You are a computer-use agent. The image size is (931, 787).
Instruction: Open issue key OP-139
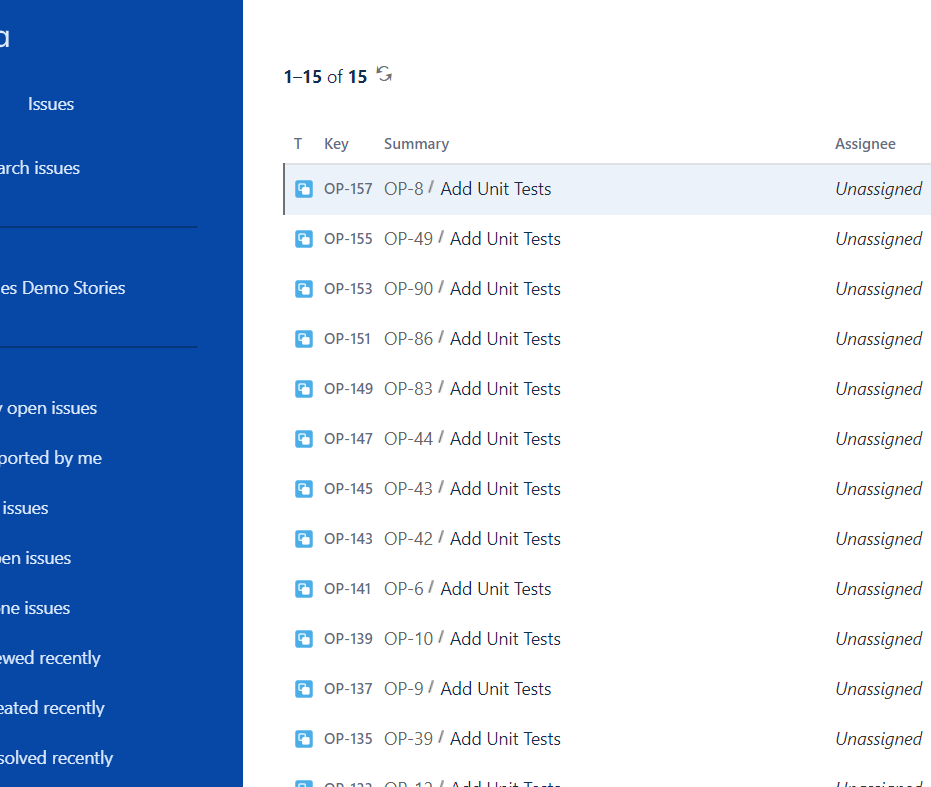click(348, 639)
